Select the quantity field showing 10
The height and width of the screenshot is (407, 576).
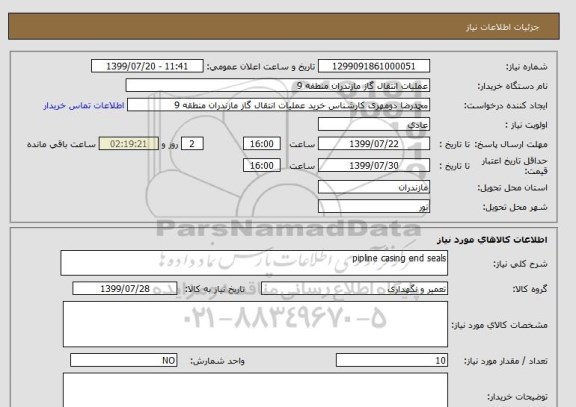392,360
